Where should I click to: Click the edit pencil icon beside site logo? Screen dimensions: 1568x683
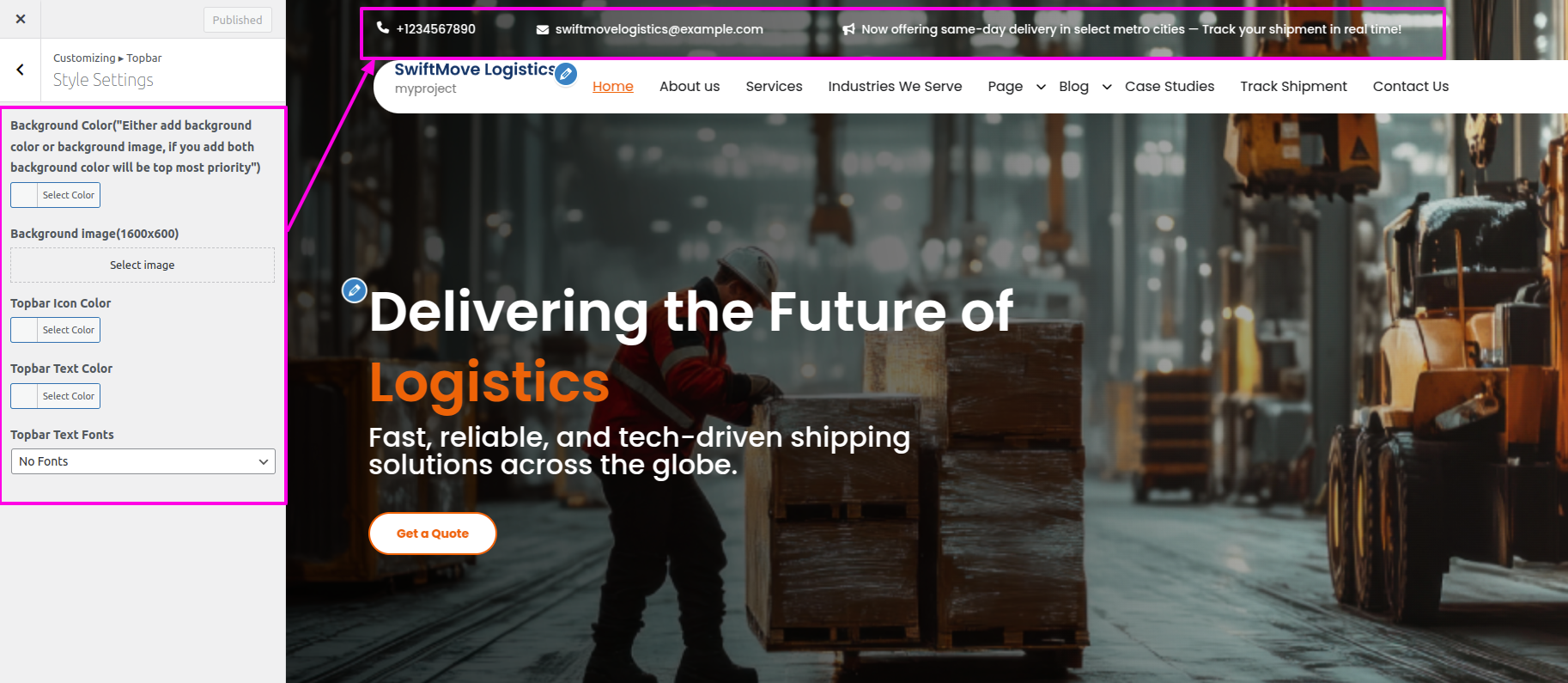point(566,74)
